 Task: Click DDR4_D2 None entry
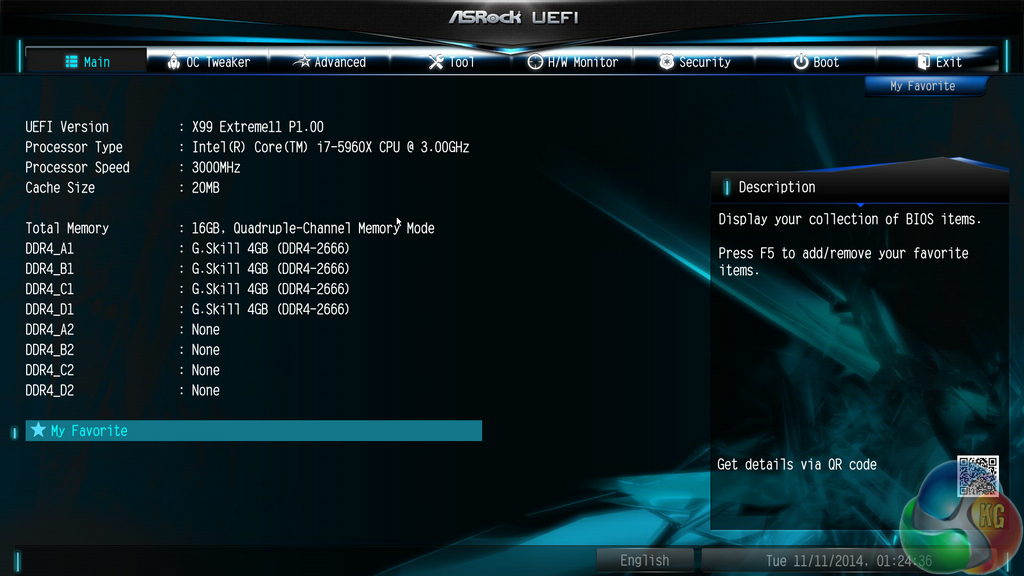coord(206,390)
